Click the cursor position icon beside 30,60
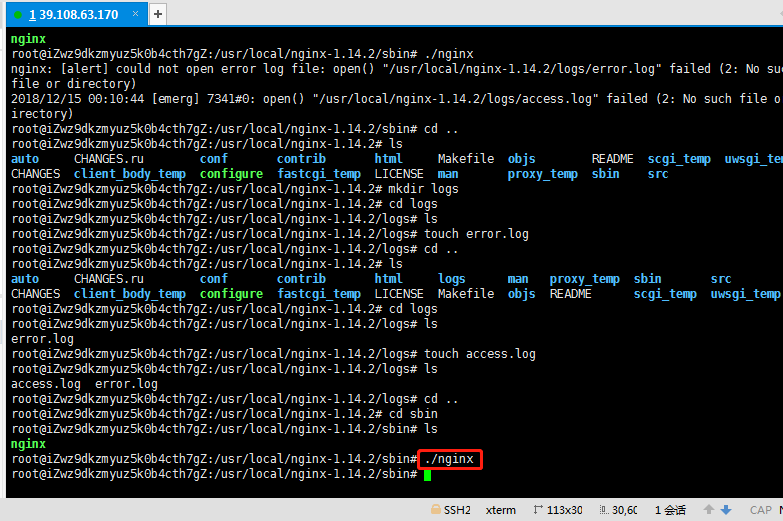The height and width of the screenshot is (521, 783). pos(604,510)
